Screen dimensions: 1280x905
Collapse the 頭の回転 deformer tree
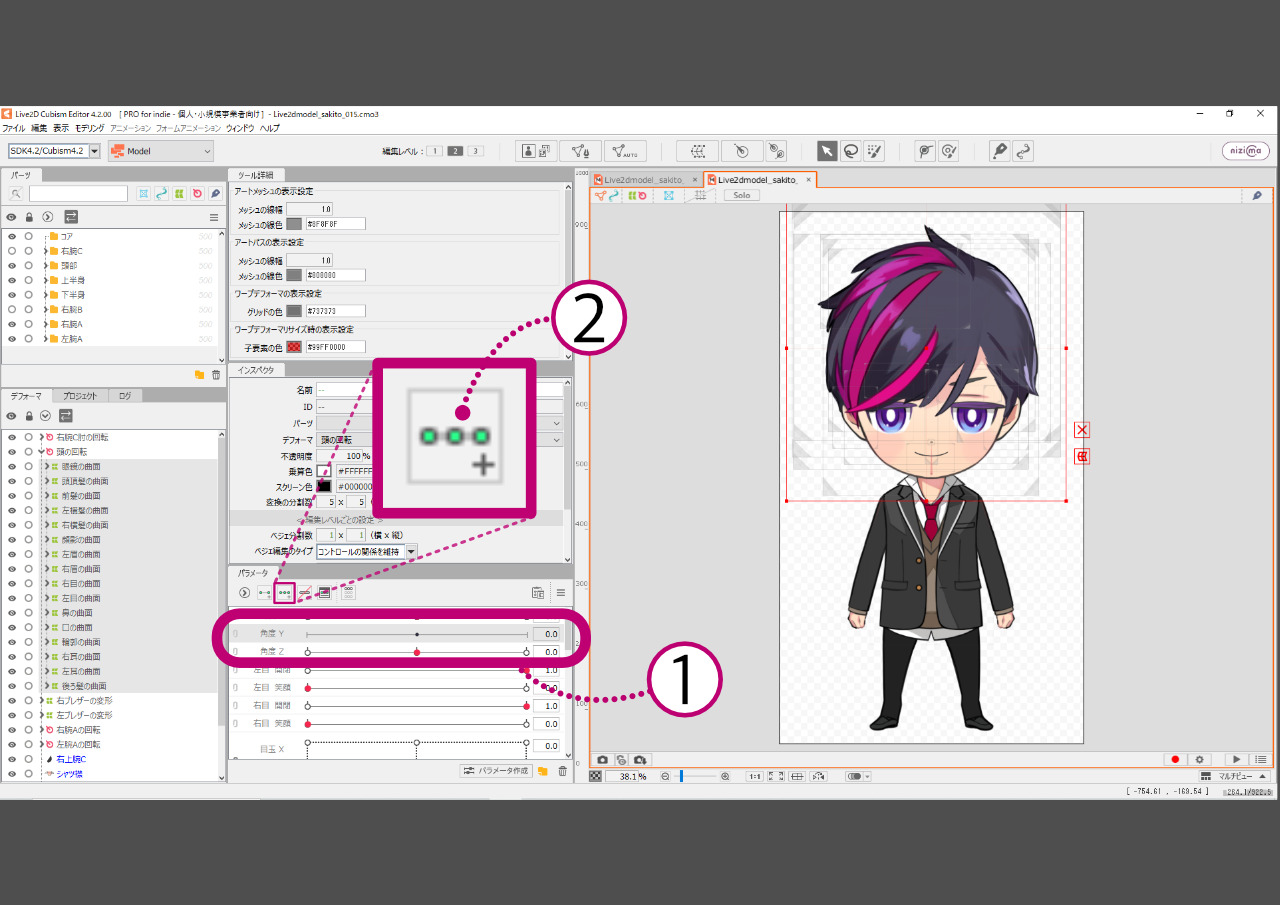(41, 452)
